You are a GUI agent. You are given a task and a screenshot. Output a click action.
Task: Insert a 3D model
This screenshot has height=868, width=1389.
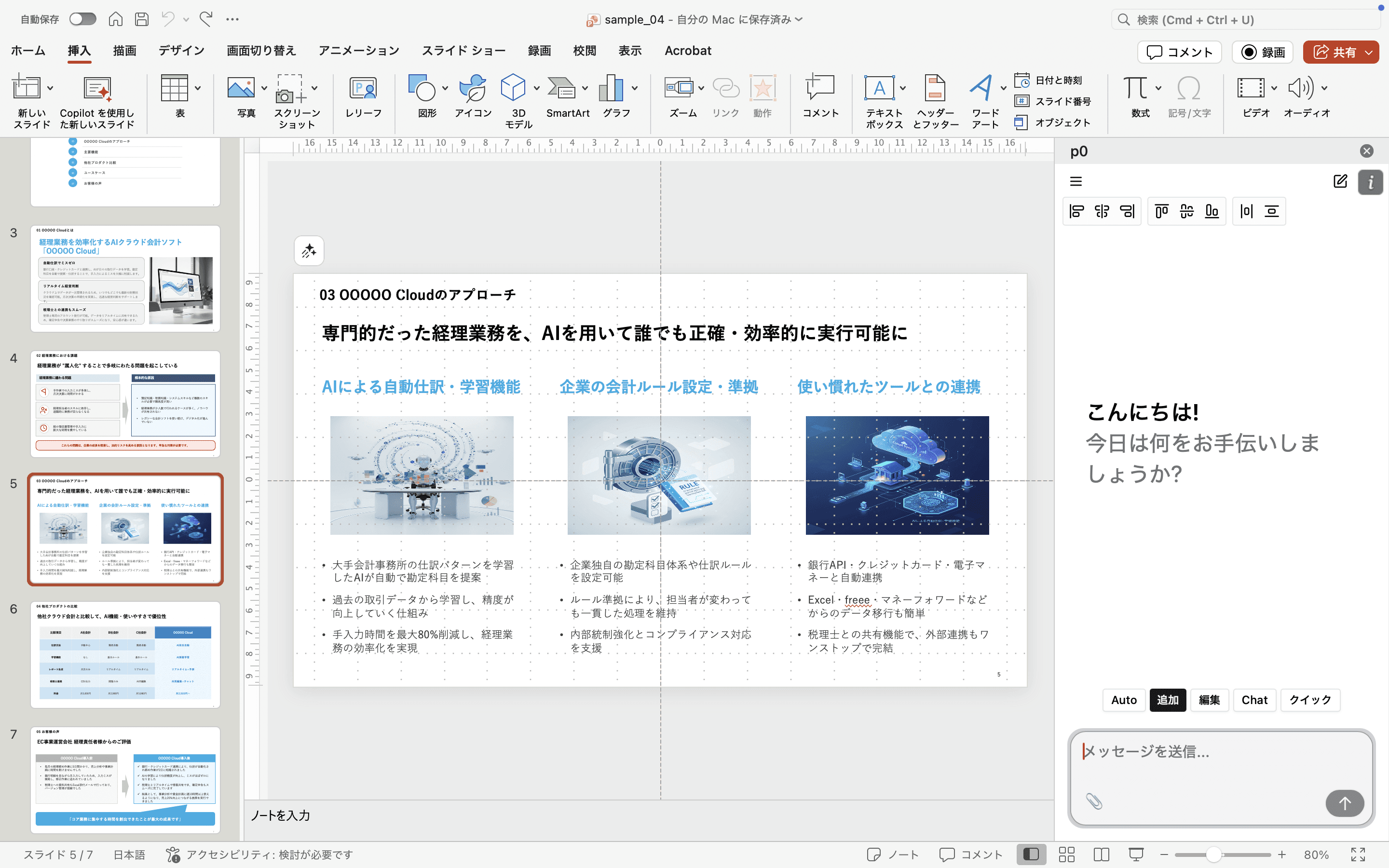coord(513,88)
